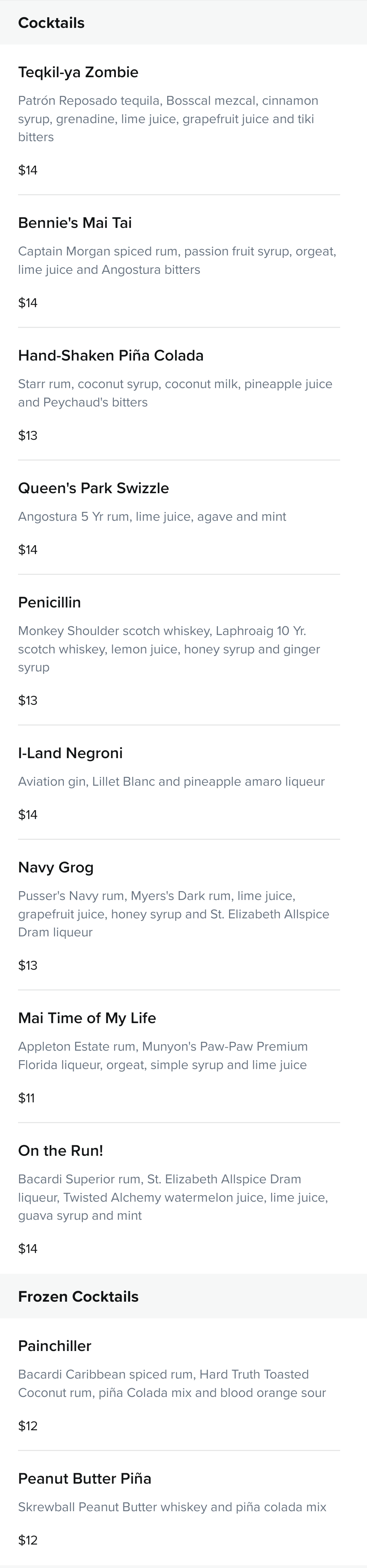Tap the Bennie's Mai Tai title
Screen dimensions: 367x1568
point(75,223)
